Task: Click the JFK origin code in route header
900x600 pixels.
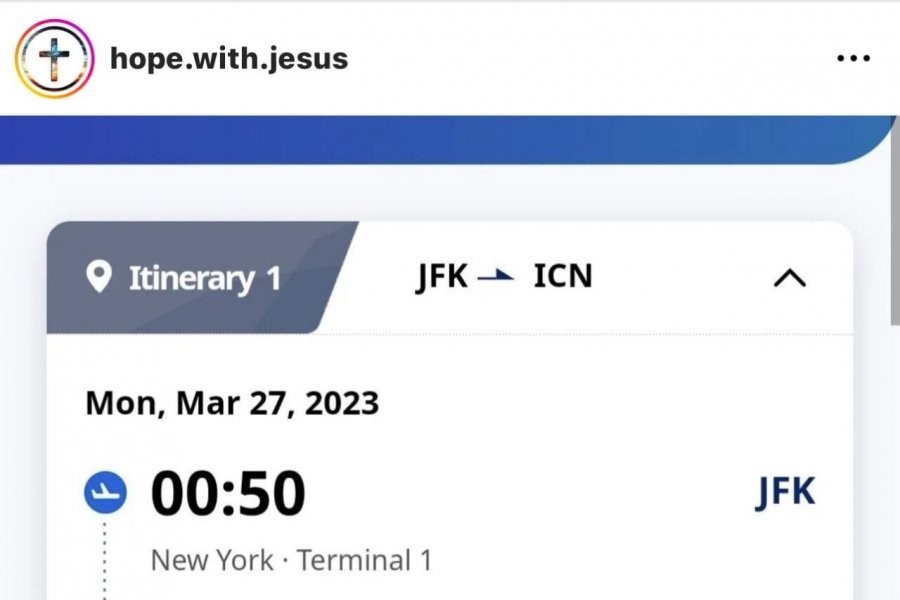Action: pos(442,277)
